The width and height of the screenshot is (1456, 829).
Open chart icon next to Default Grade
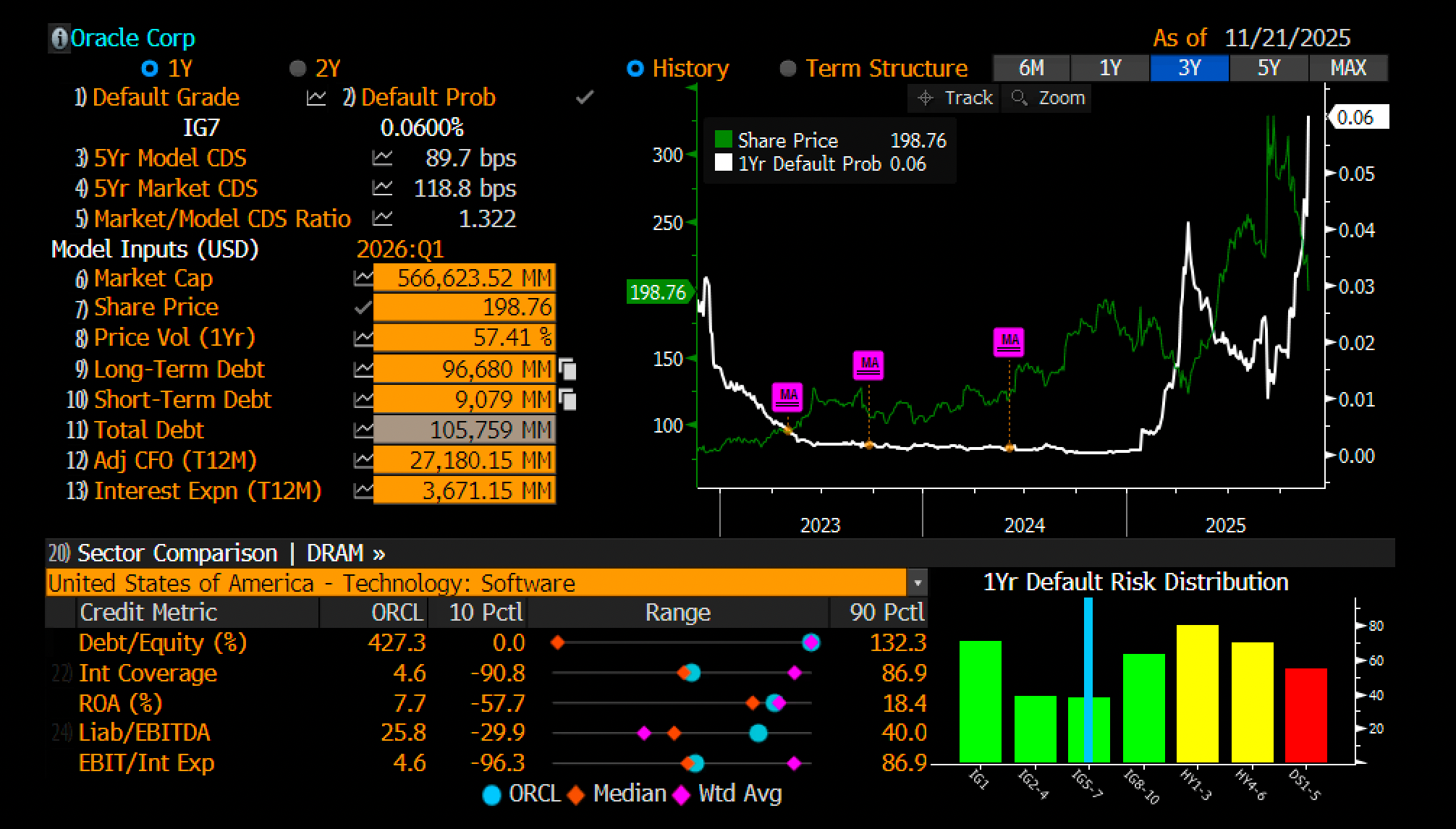(316, 98)
